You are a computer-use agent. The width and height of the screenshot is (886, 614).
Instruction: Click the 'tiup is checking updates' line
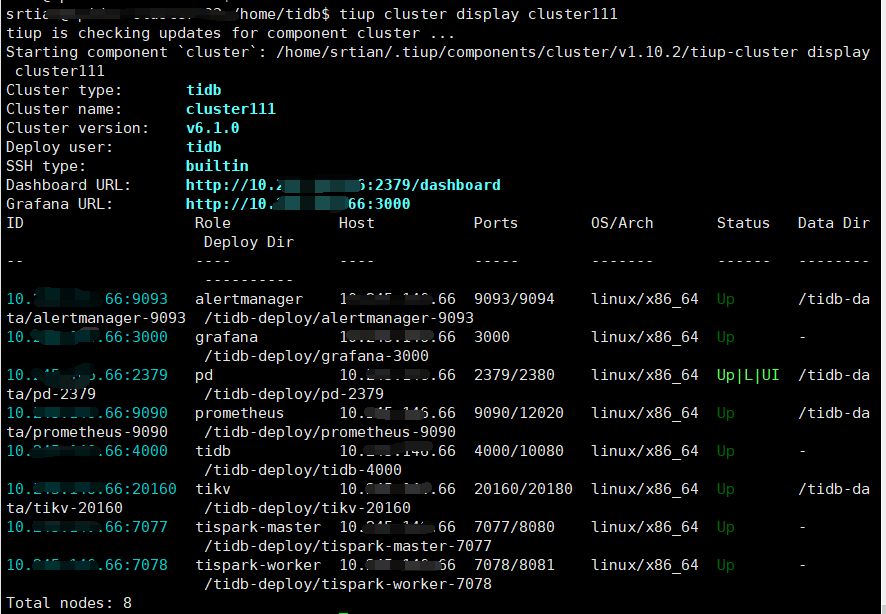(x=231, y=33)
